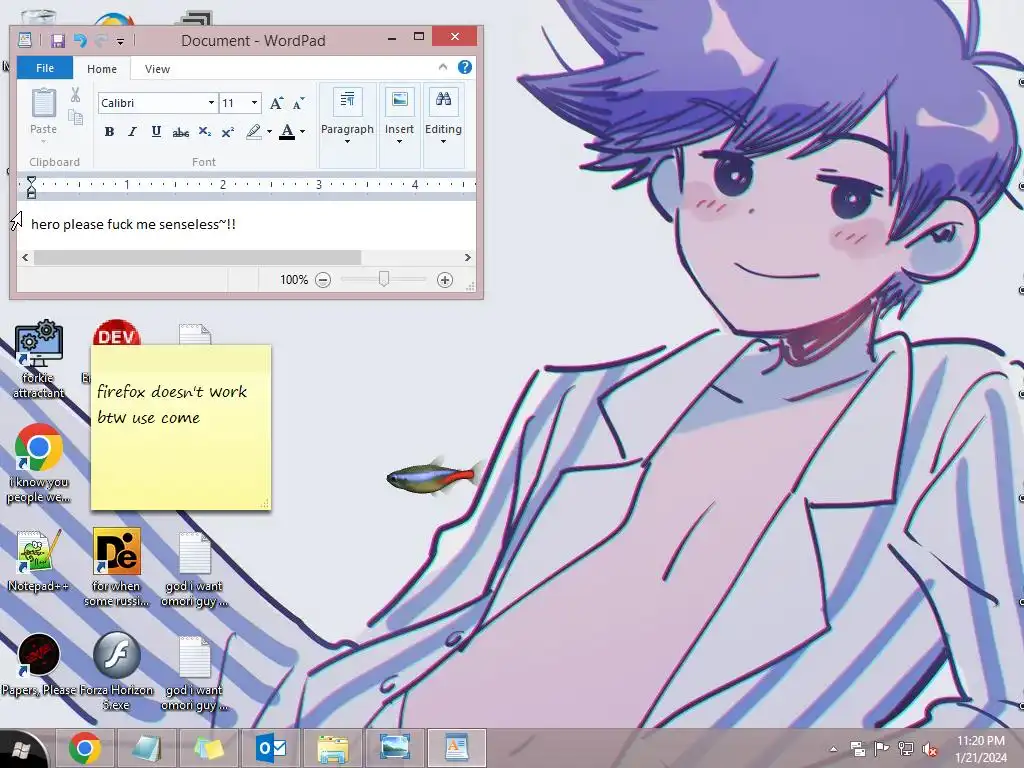Open the Notepad taskbar button
1024x768 pixels.
(x=146, y=748)
